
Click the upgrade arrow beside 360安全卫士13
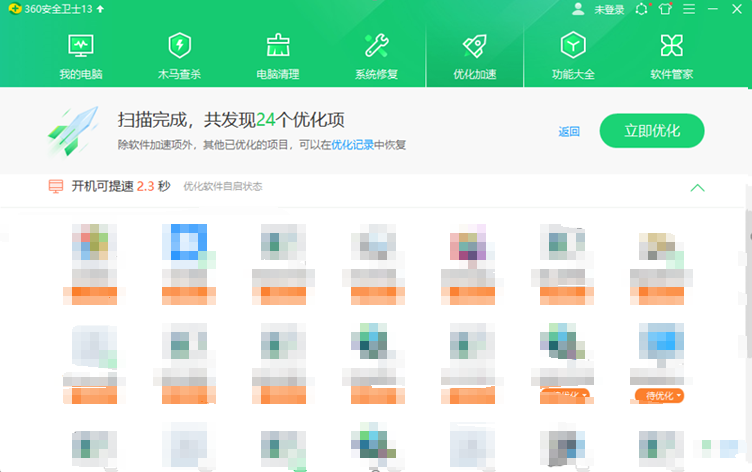(100, 9)
